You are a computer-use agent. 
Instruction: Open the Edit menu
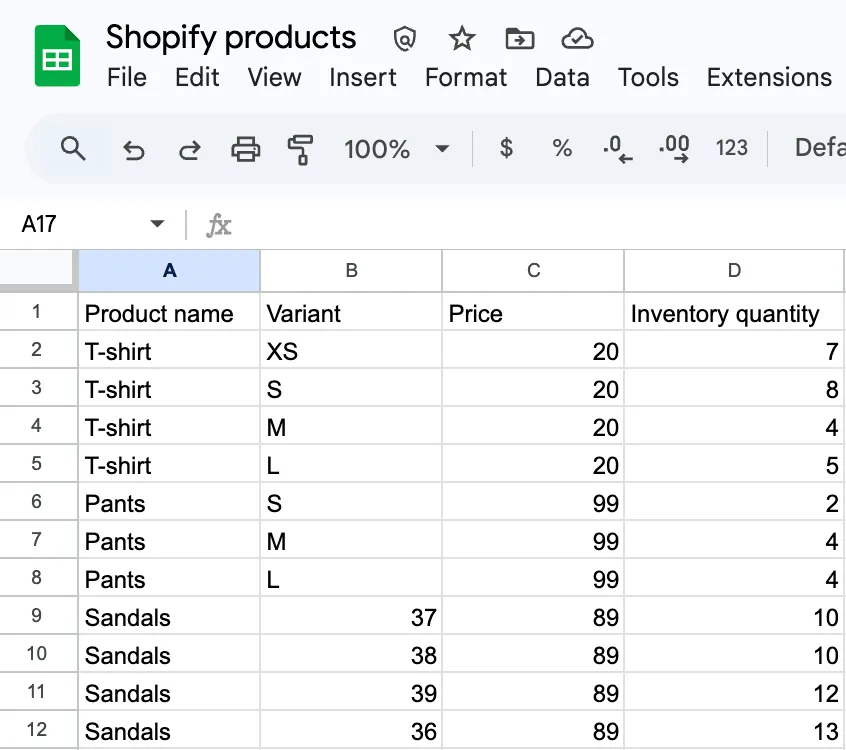click(197, 77)
